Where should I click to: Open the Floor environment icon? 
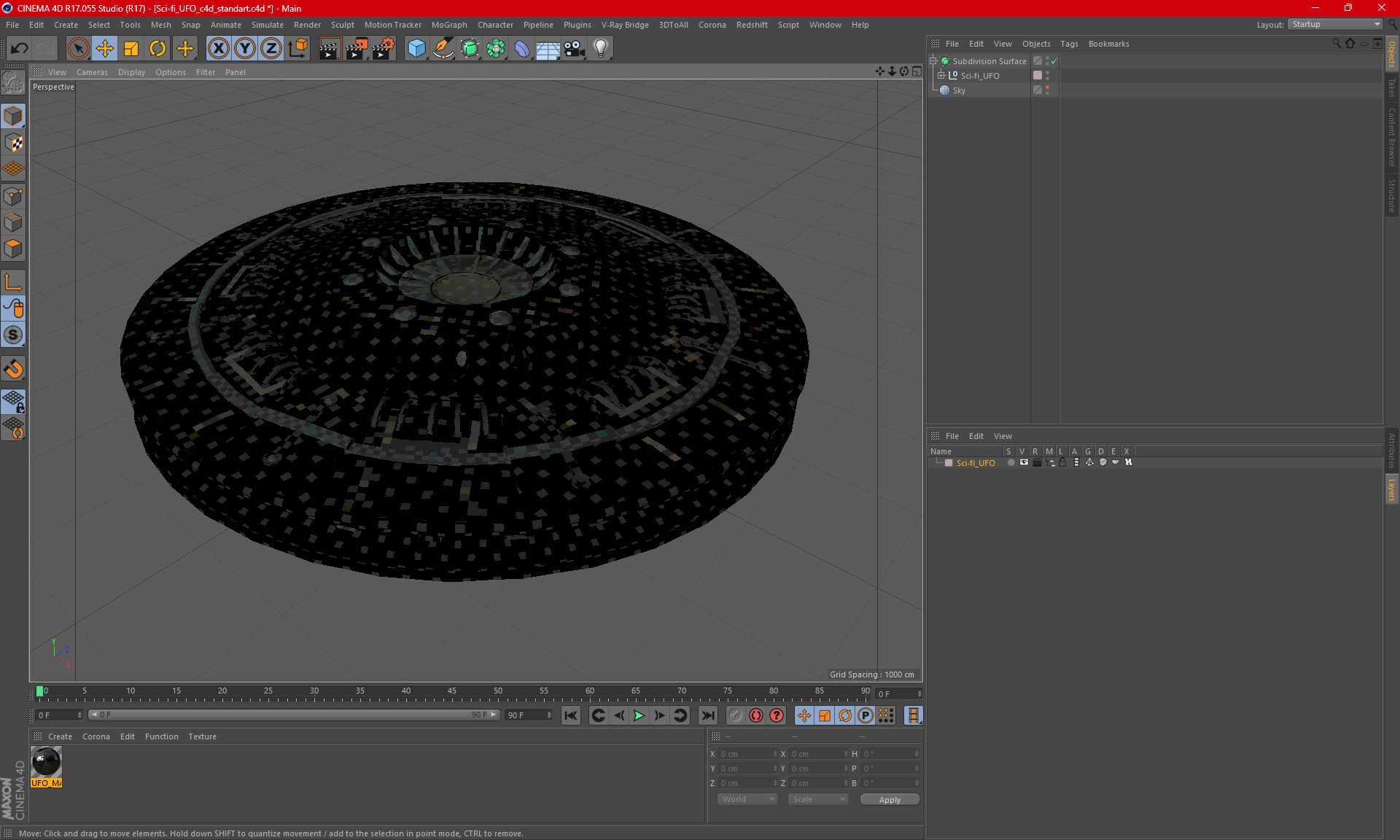tap(548, 49)
